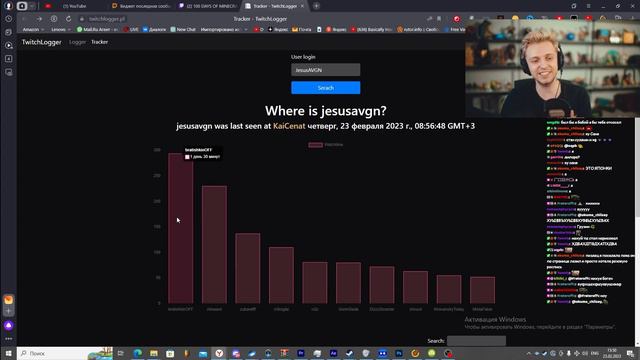Viewport: 640px width, 360px height.
Task: Click the streamer webcam overlay
Action: pyautogui.click(x=553, y=68)
